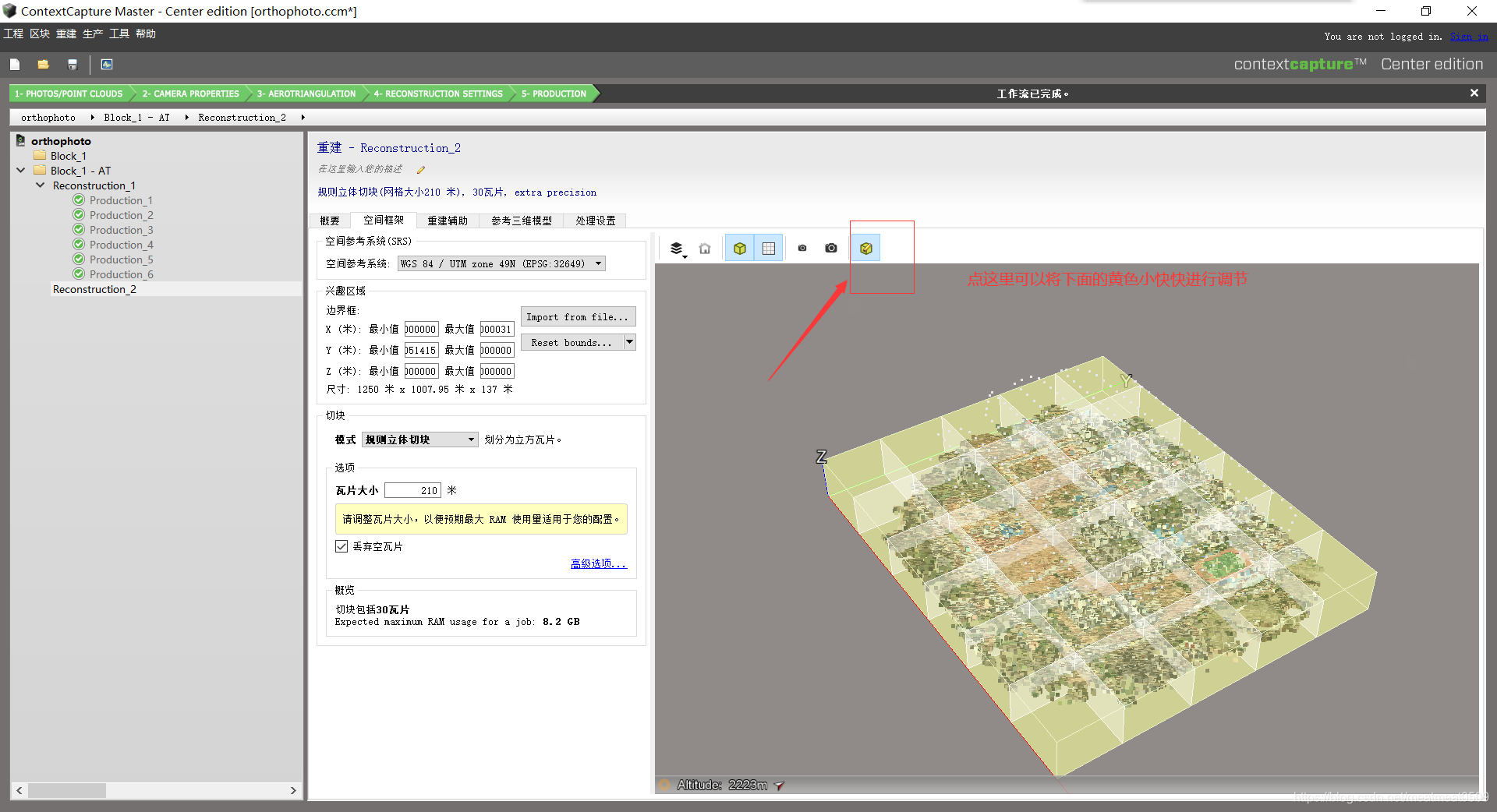Click the Reconstruction_2 breadcrumb item

[242, 118]
